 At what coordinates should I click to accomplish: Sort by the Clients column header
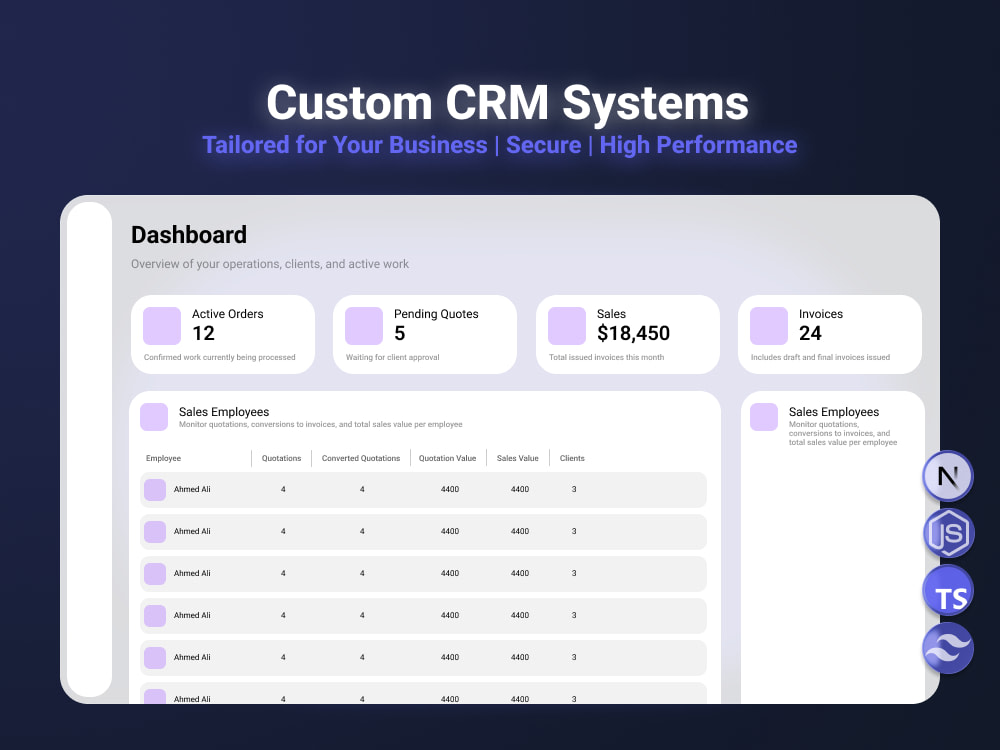[x=572, y=458]
